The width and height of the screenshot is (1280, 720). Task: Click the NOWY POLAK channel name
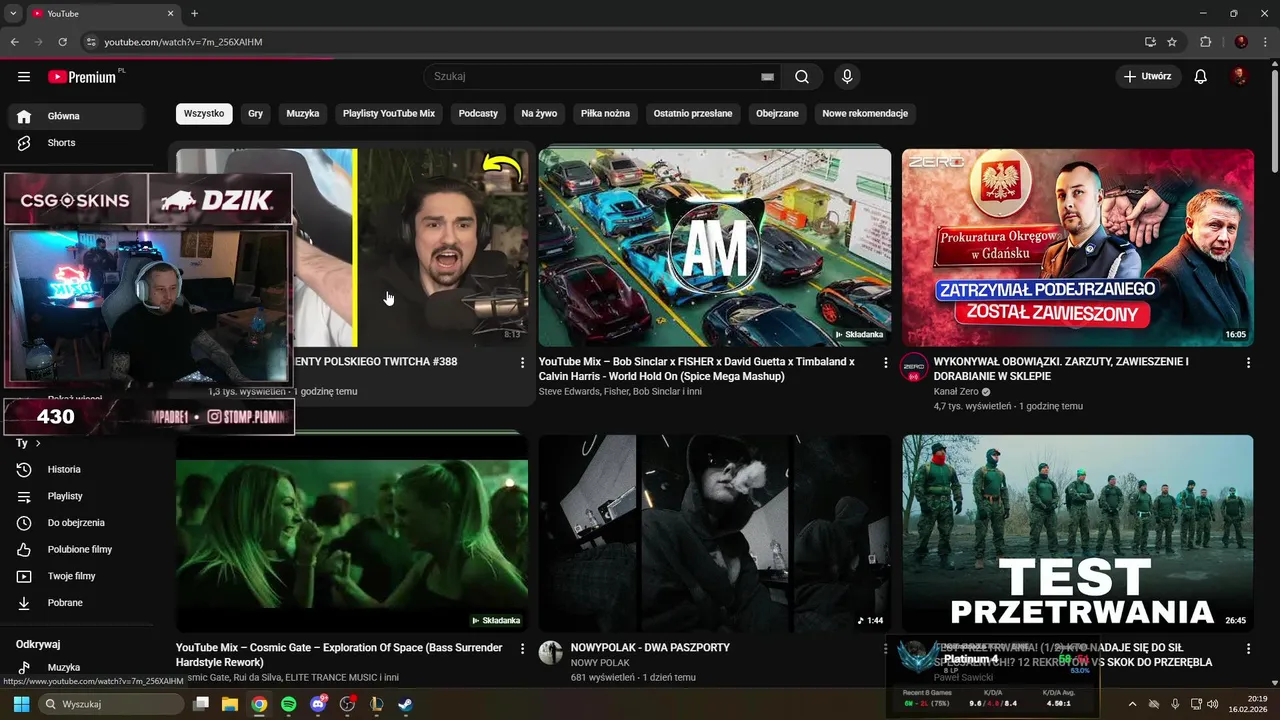pos(600,663)
